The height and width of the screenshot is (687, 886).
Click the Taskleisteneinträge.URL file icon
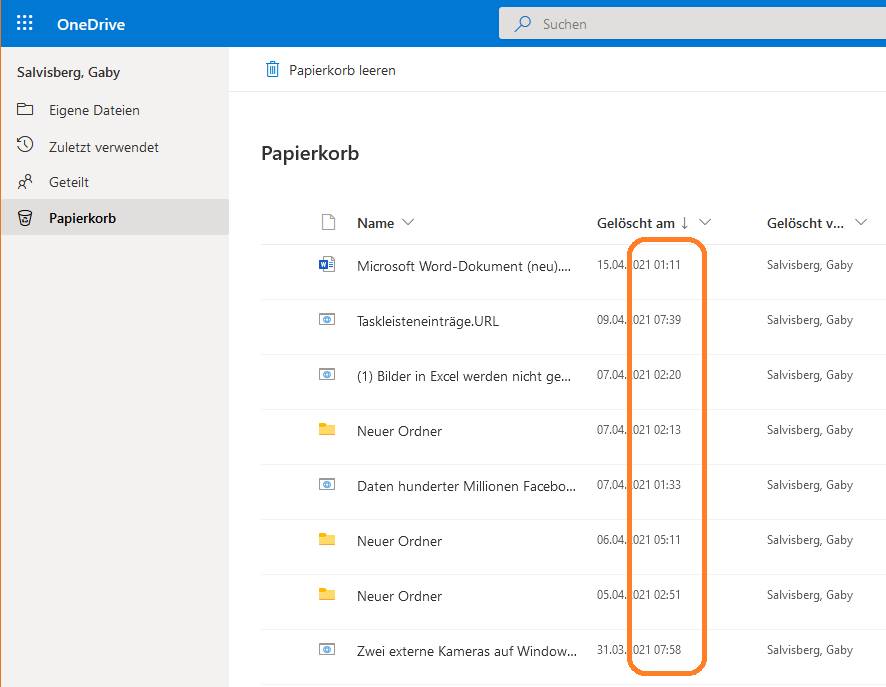326,320
